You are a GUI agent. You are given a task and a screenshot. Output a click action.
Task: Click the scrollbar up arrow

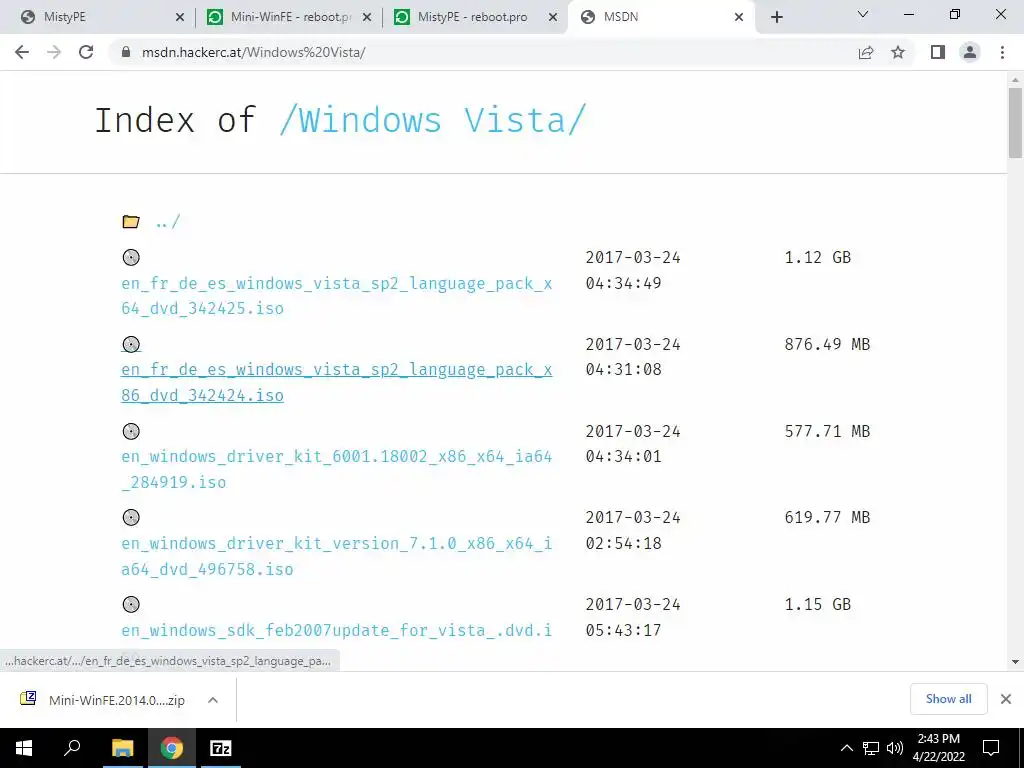(x=1015, y=80)
